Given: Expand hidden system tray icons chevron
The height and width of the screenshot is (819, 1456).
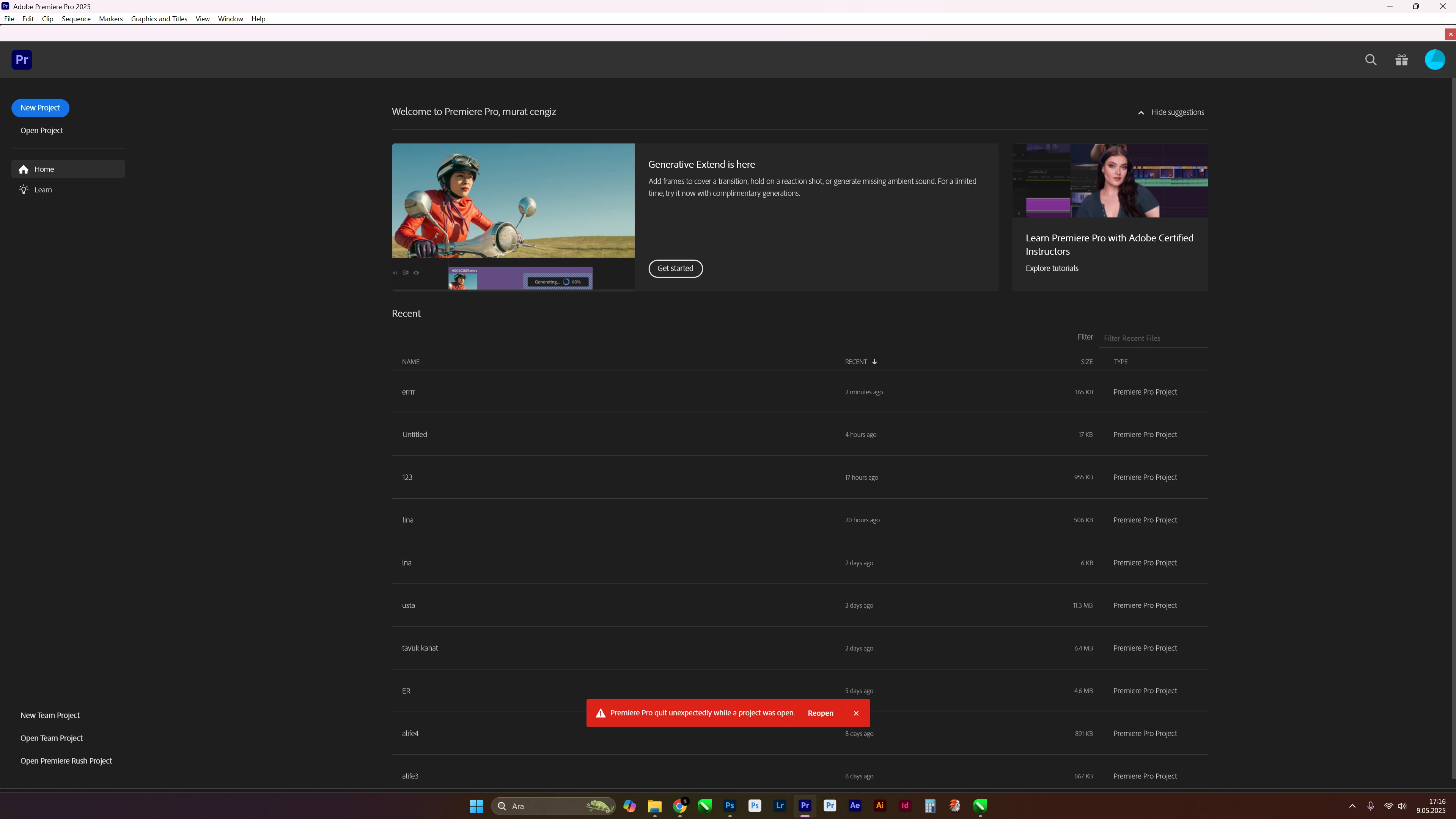Looking at the screenshot, I should 1352,806.
